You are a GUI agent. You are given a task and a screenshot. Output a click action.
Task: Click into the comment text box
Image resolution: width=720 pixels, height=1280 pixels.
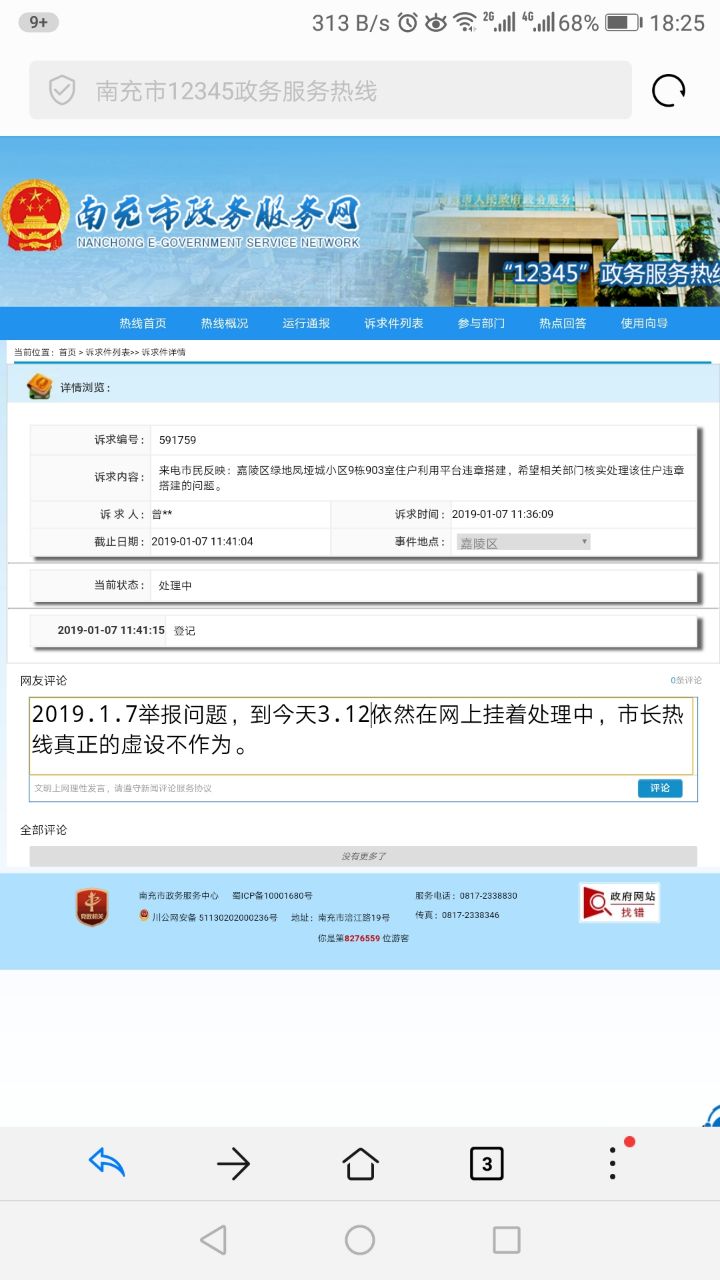360,735
